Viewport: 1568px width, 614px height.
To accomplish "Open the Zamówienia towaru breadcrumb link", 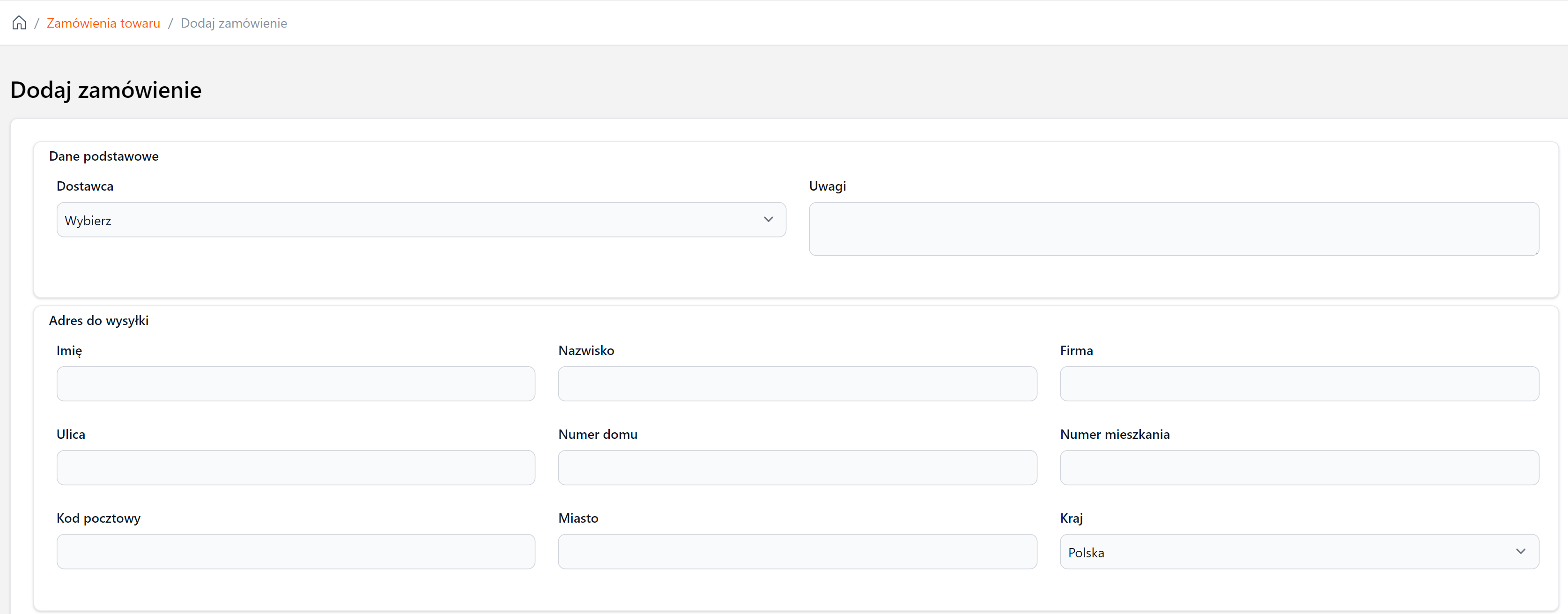I will click(x=103, y=23).
